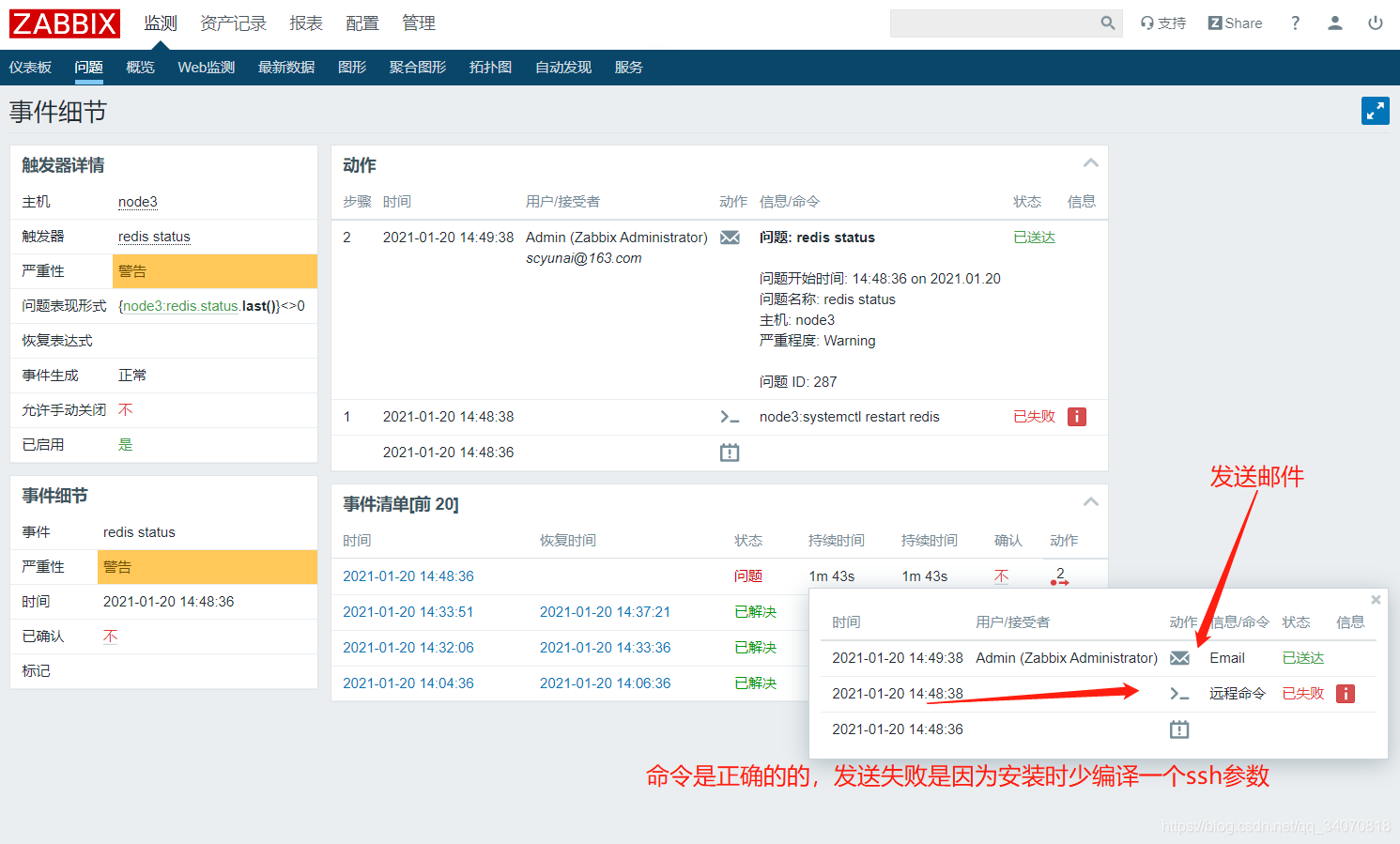Switch to the 最新数据 submenu tab
The width and height of the screenshot is (1400, 844).
286,68
